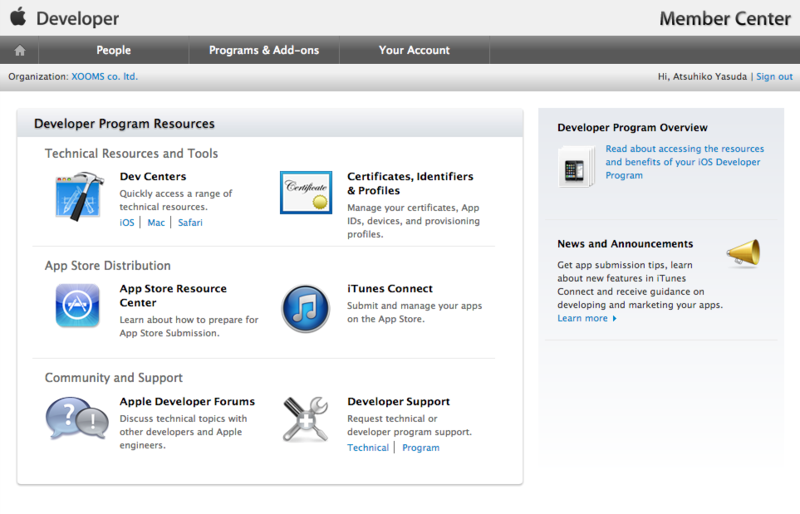Viewport: 800px width, 514px height.
Task: Open the iTunes Connect heading
Action: [390, 289]
